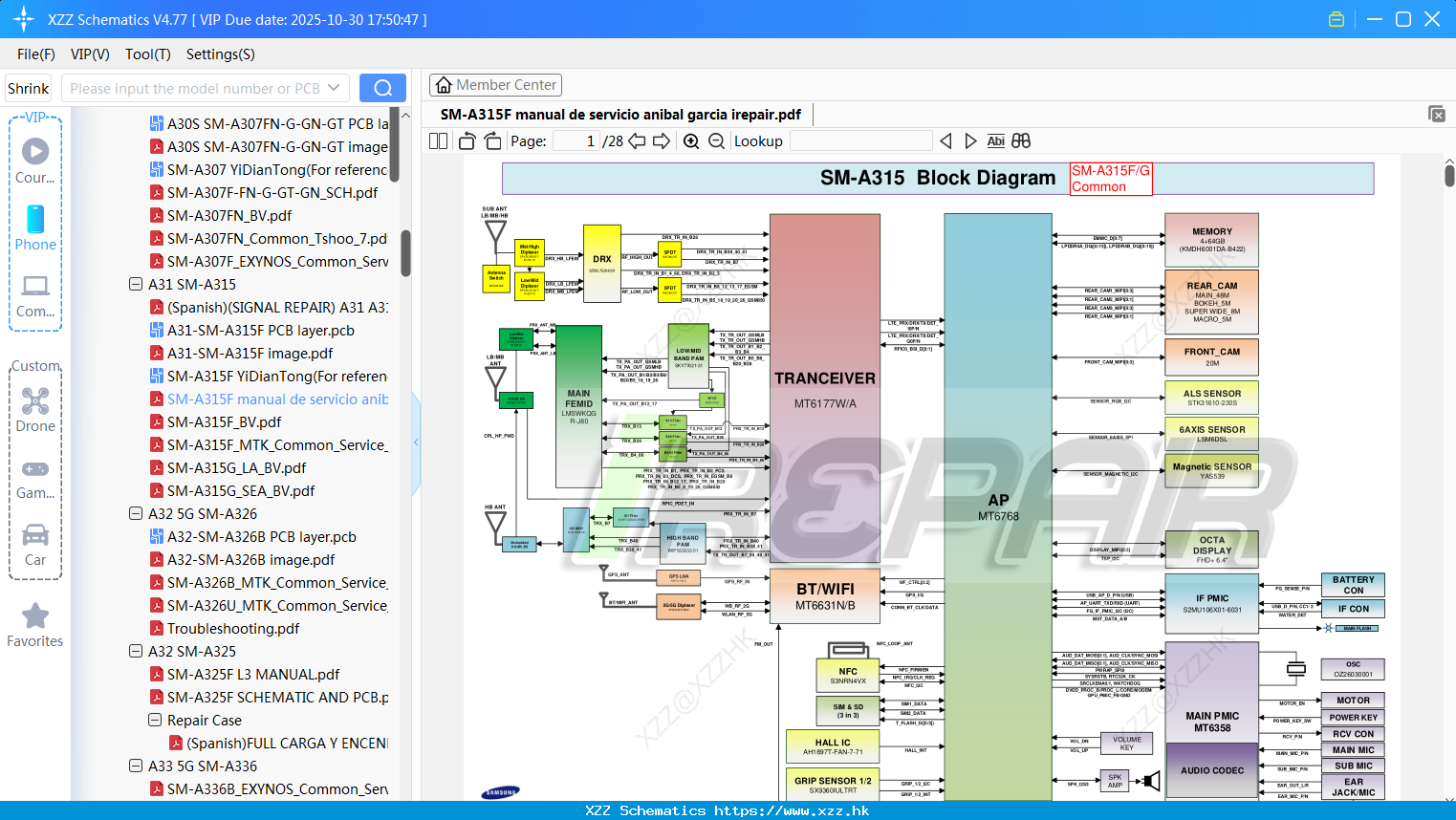Open the Tool(T) menu
This screenshot has height=820, width=1456.
(x=148, y=54)
